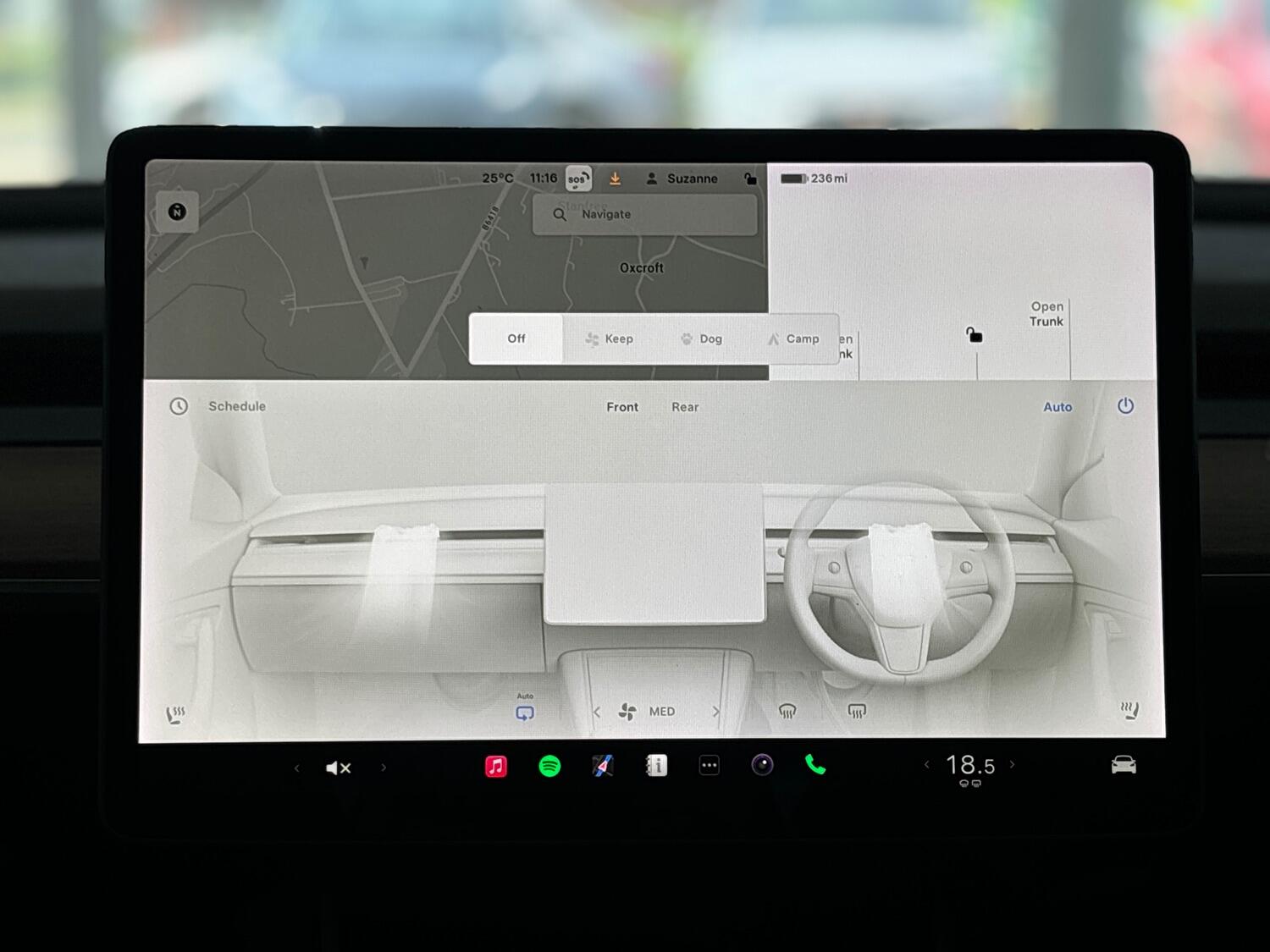Increase fan speed with right chevron
The height and width of the screenshot is (952, 1270).
(x=716, y=712)
